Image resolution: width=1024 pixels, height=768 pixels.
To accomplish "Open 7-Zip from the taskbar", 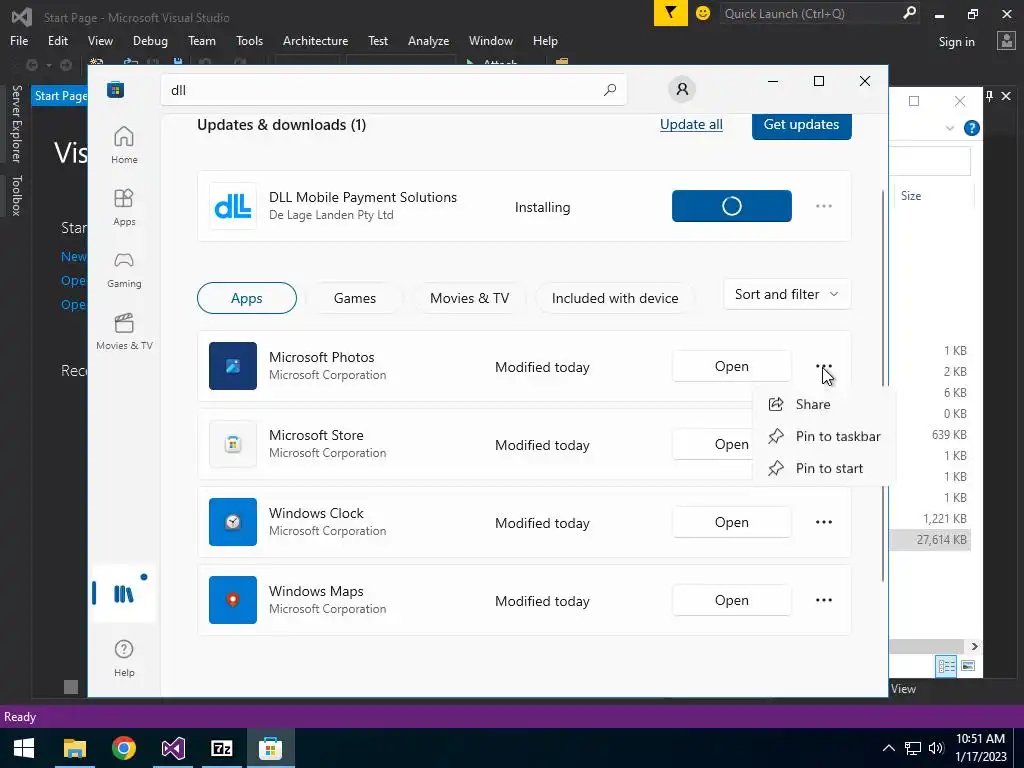I will pyautogui.click(x=221, y=748).
